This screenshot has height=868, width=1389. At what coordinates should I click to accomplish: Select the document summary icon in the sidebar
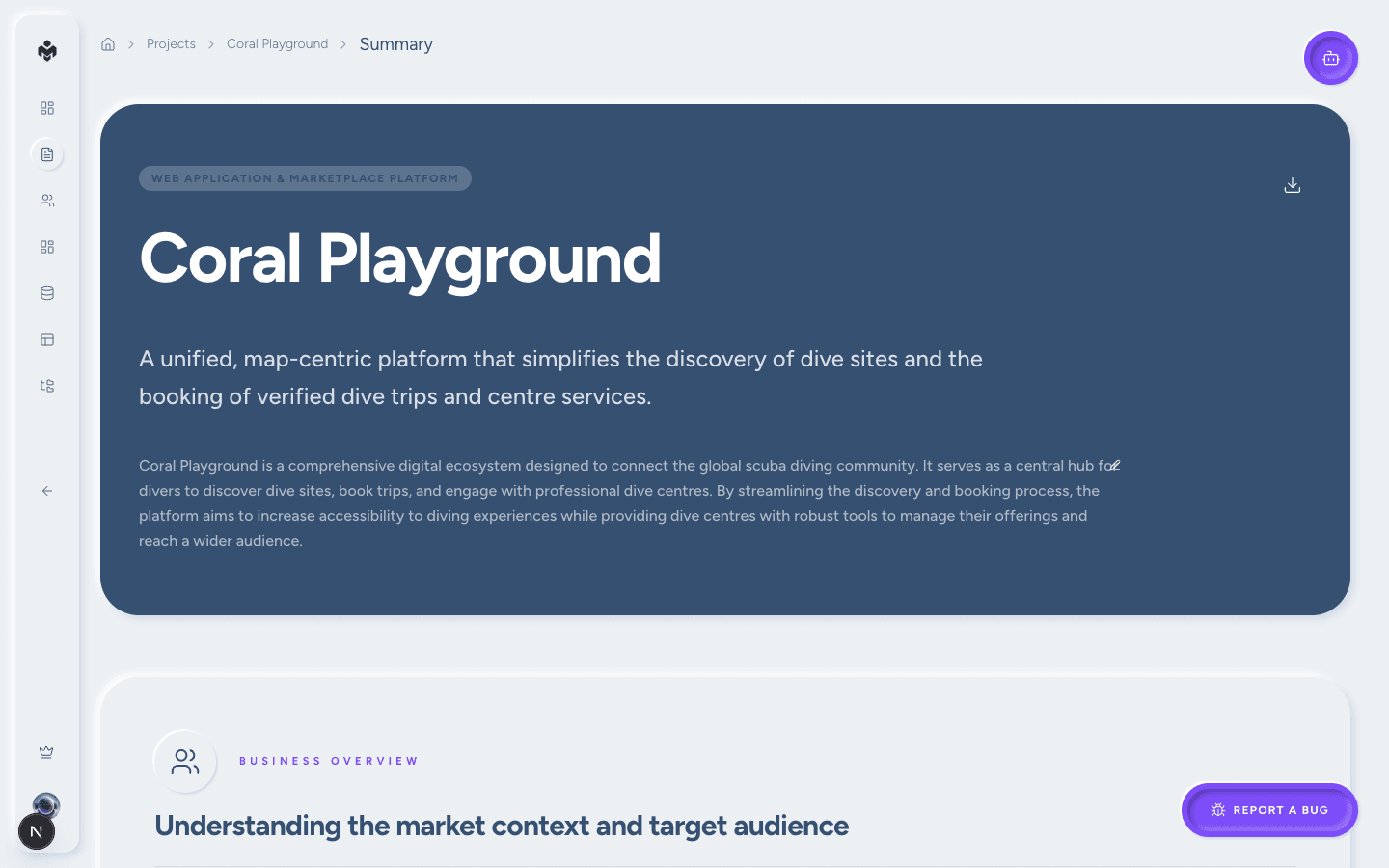click(x=47, y=154)
